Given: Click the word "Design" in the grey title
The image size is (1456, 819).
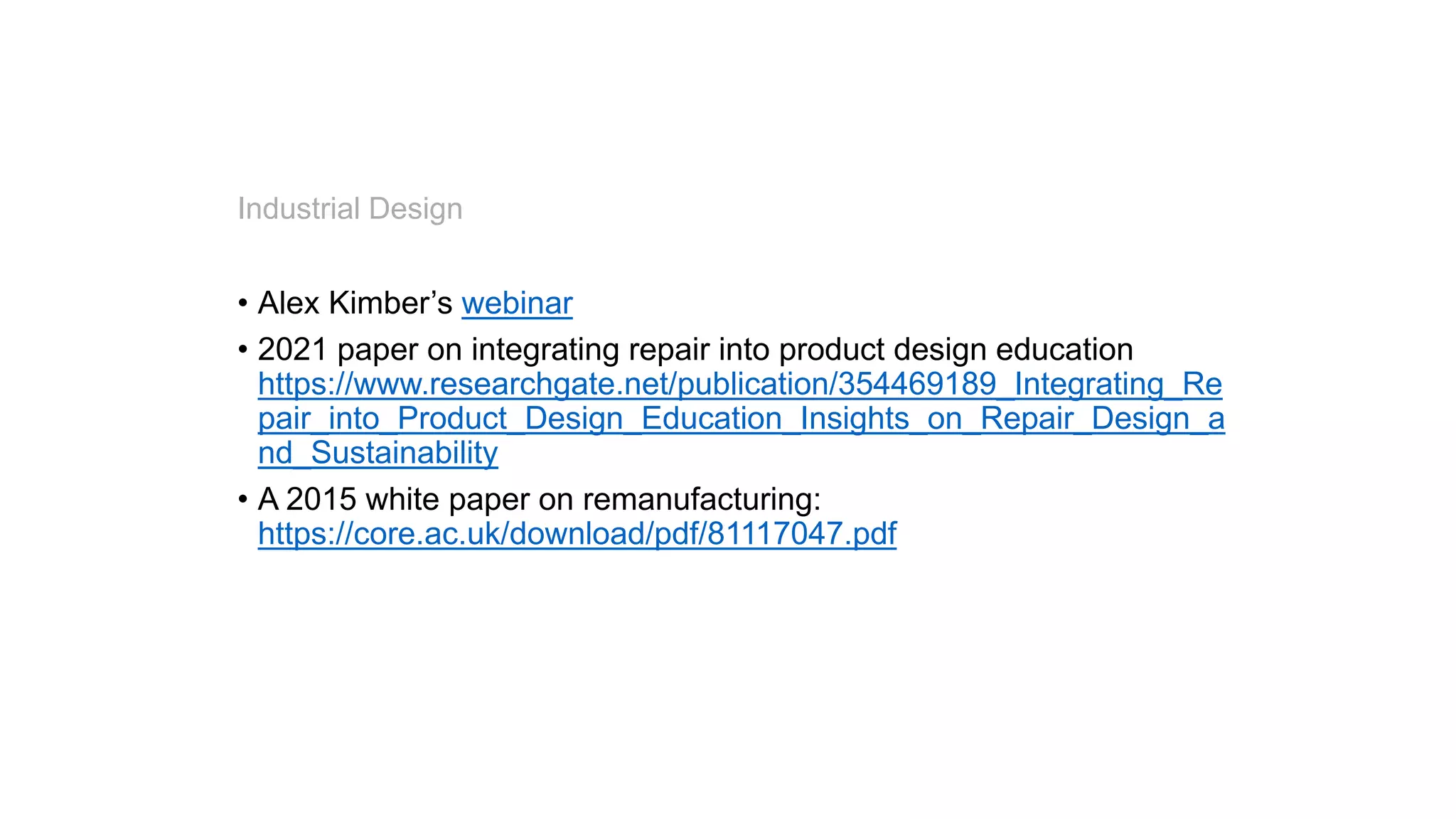Looking at the screenshot, I should (x=415, y=209).
